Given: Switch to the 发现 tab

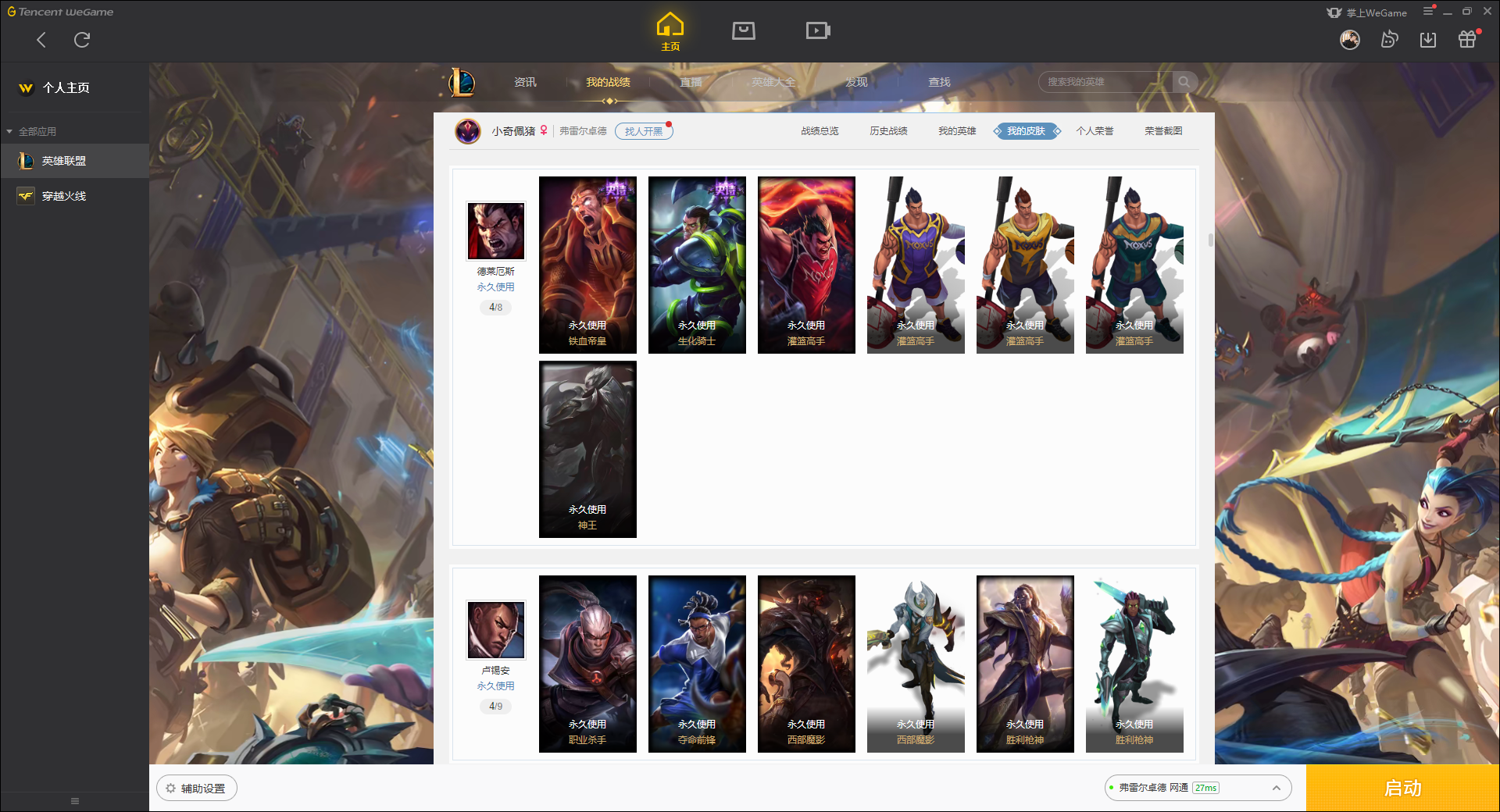Looking at the screenshot, I should coord(856,82).
